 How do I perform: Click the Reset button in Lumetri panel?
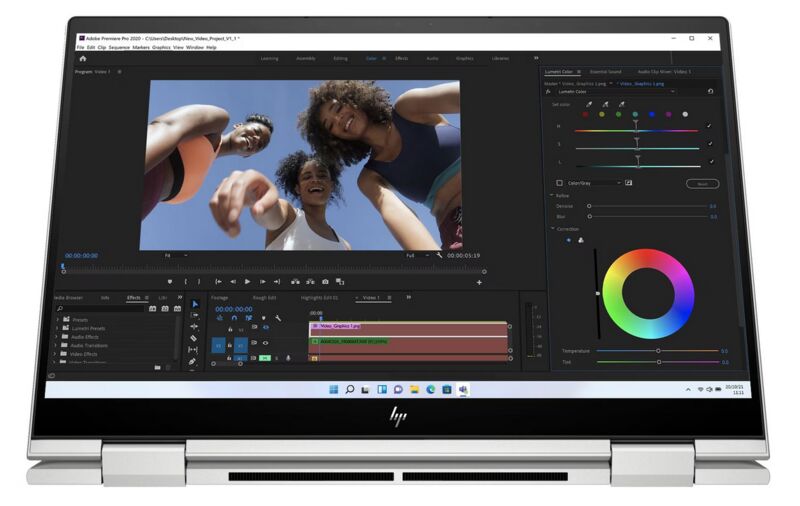pos(702,183)
